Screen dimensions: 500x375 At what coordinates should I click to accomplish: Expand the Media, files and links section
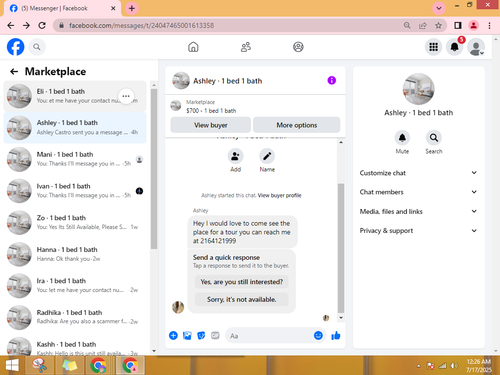(x=418, y=211)
